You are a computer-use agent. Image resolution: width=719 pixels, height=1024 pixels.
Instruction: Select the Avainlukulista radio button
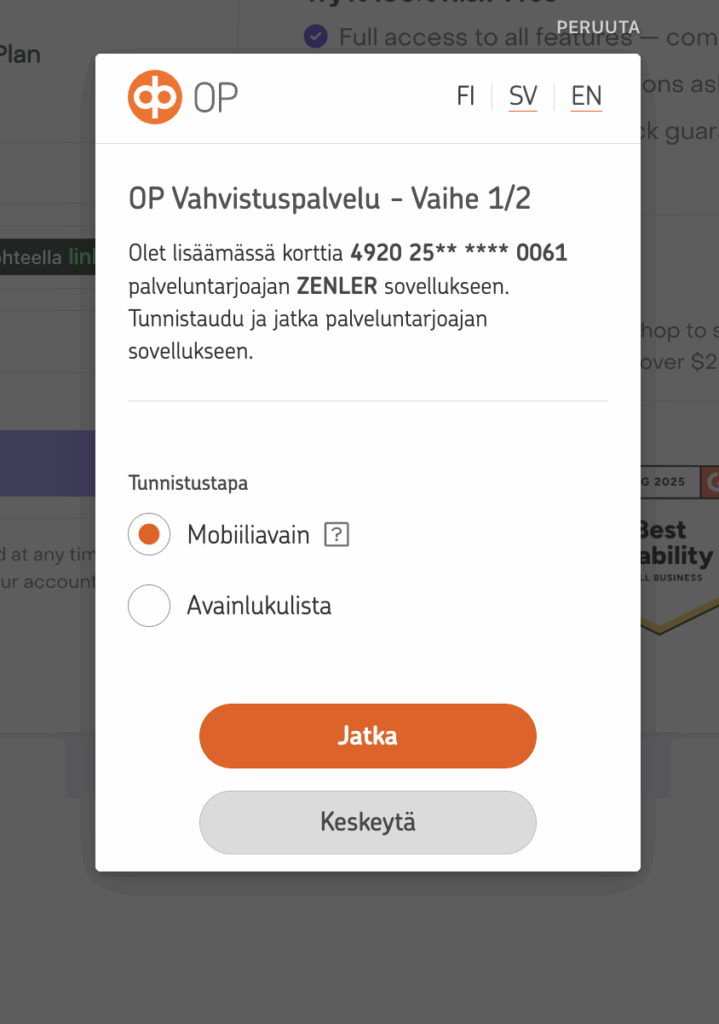tap(149, 605)
